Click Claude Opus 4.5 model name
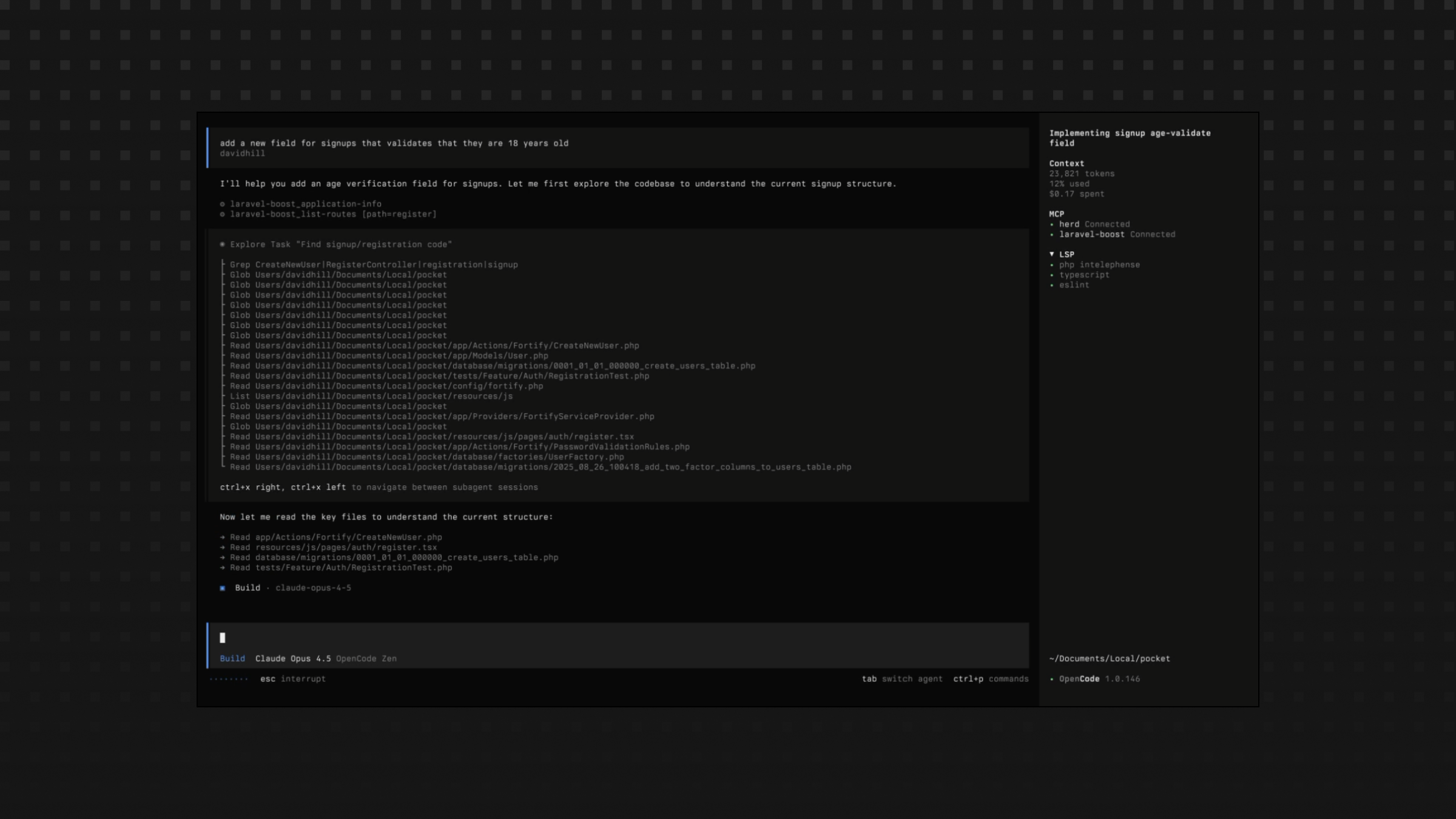1456x819 pixels. [293, 658]
